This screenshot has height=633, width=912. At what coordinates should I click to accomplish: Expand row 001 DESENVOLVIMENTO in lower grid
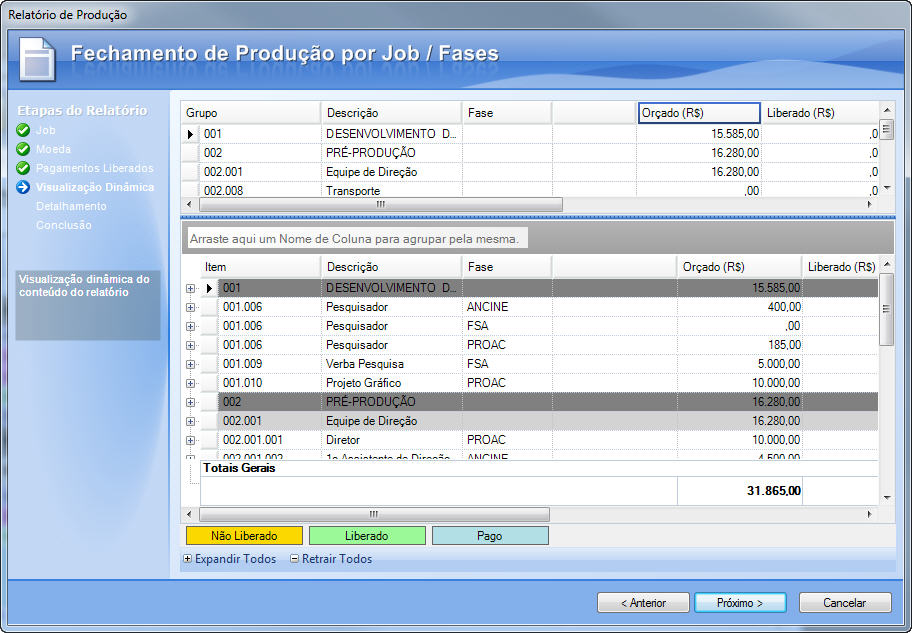coord(190,288)
